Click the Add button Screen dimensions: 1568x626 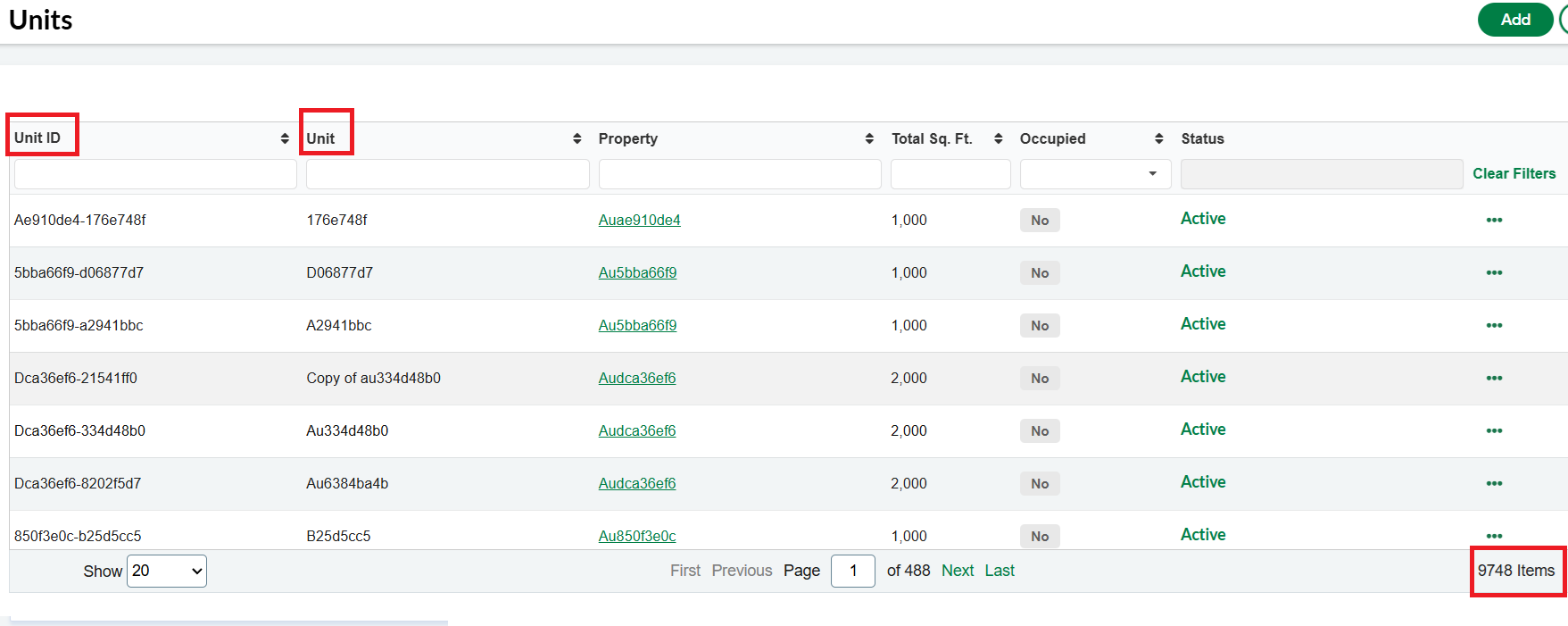pos(1515,20)
